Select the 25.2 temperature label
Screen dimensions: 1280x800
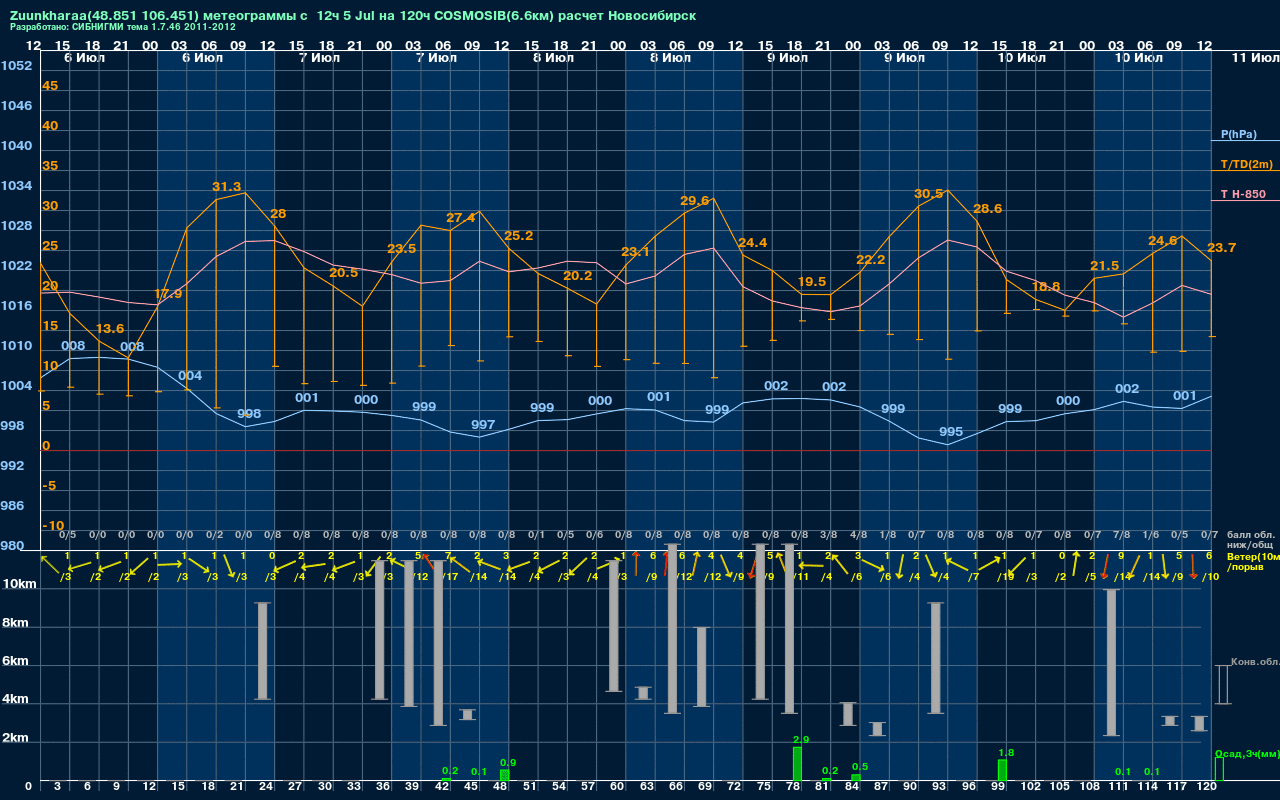pos(519,236)
